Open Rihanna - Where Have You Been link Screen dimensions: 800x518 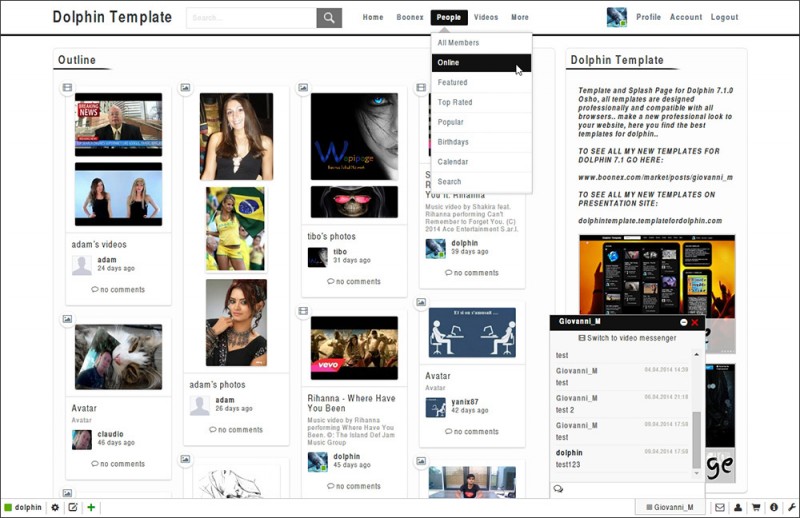(351, 403)
